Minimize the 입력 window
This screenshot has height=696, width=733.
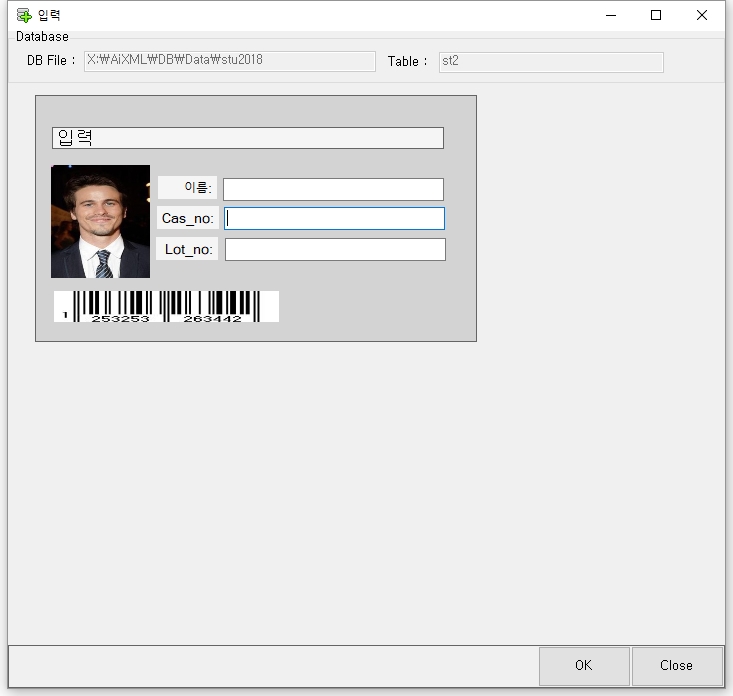click(610, 15)
